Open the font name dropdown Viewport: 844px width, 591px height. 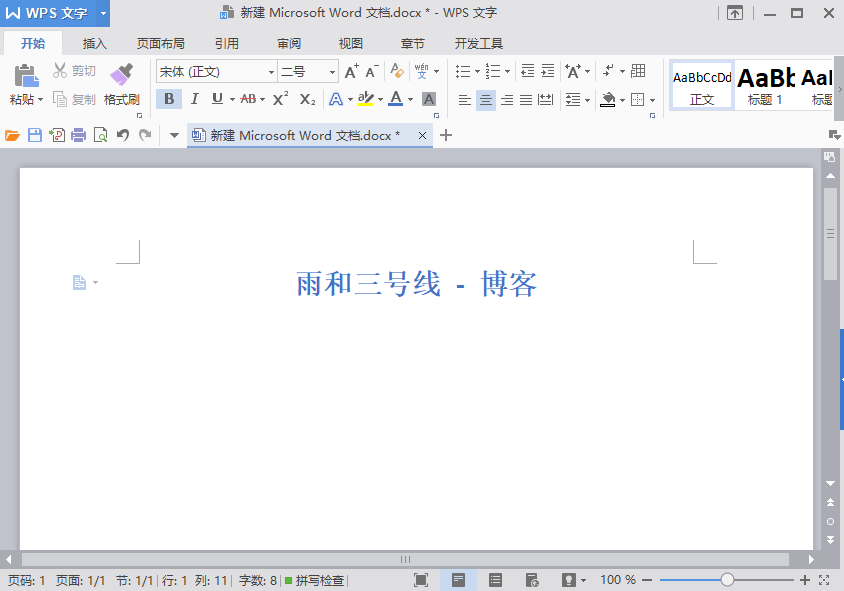pos(271,72)
